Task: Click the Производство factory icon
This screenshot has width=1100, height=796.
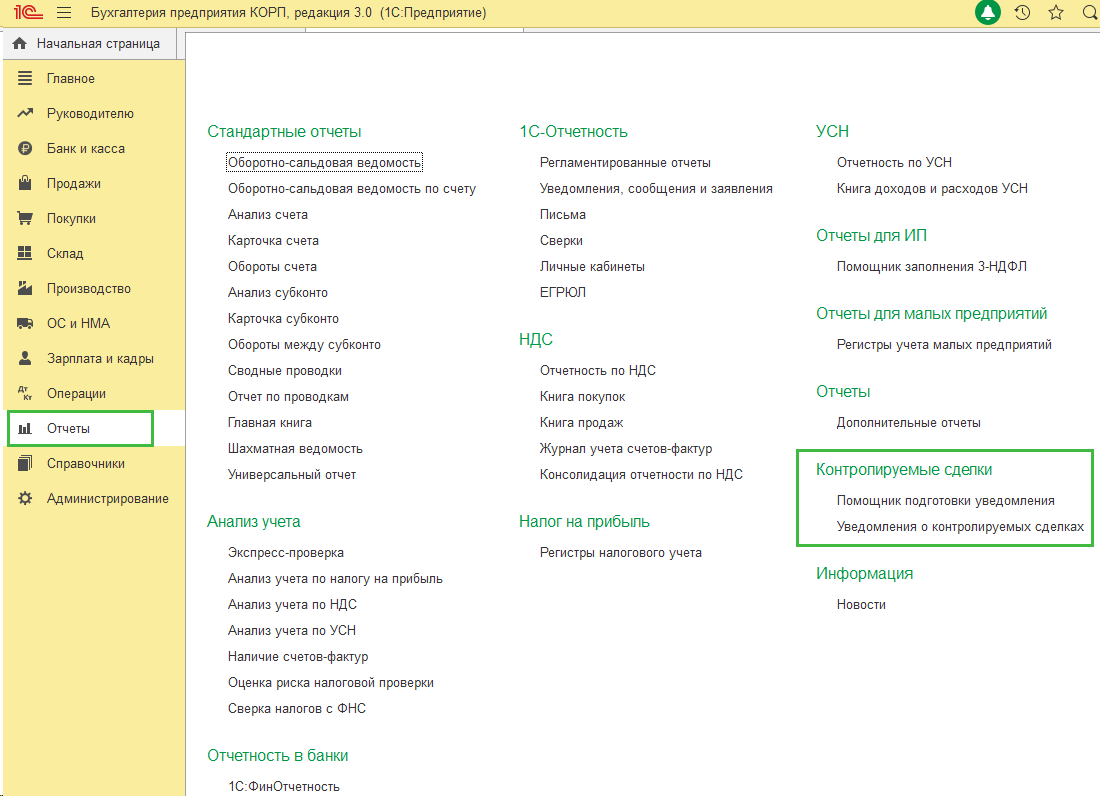Action: coord(25,288)
